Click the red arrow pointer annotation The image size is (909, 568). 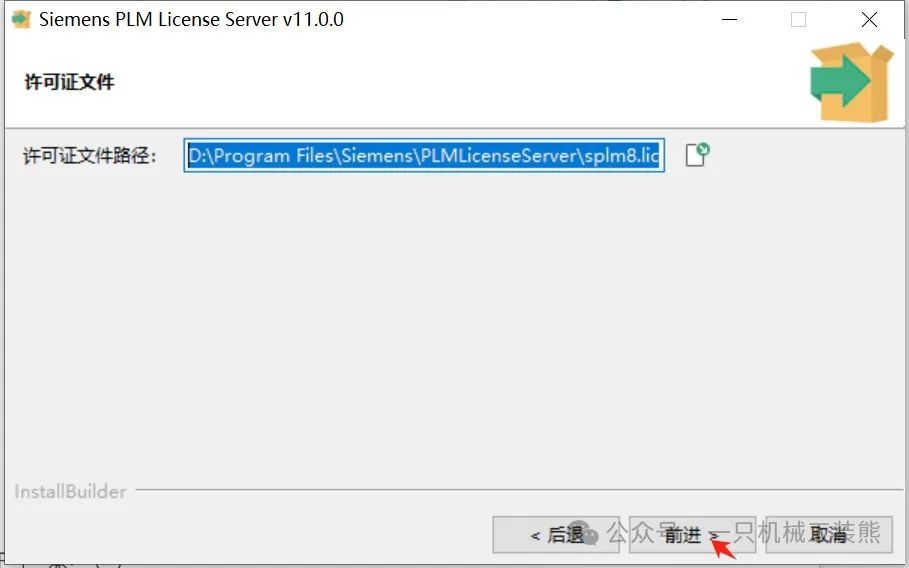(722, 547)
